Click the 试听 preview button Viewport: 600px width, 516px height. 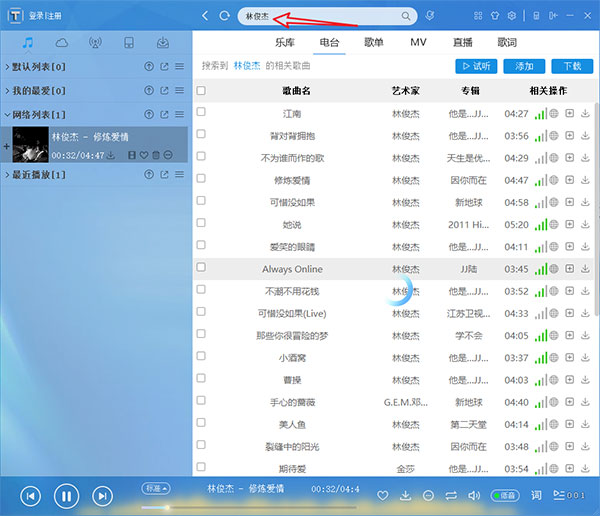coord(476,66)
